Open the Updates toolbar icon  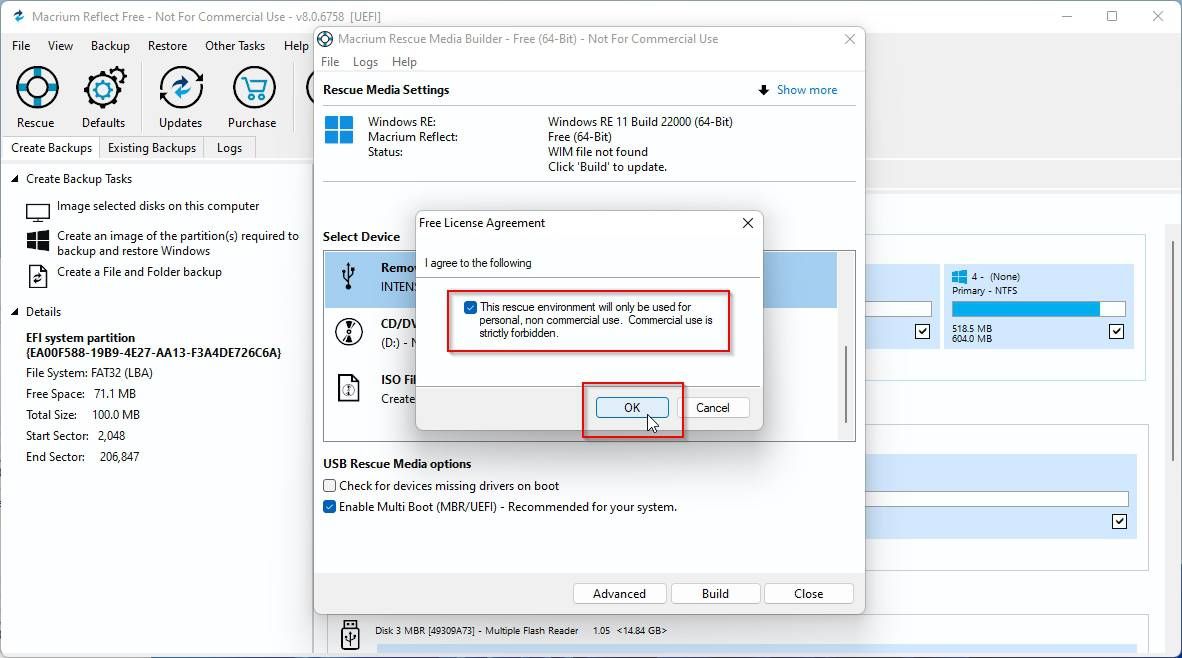coord(181,88)
